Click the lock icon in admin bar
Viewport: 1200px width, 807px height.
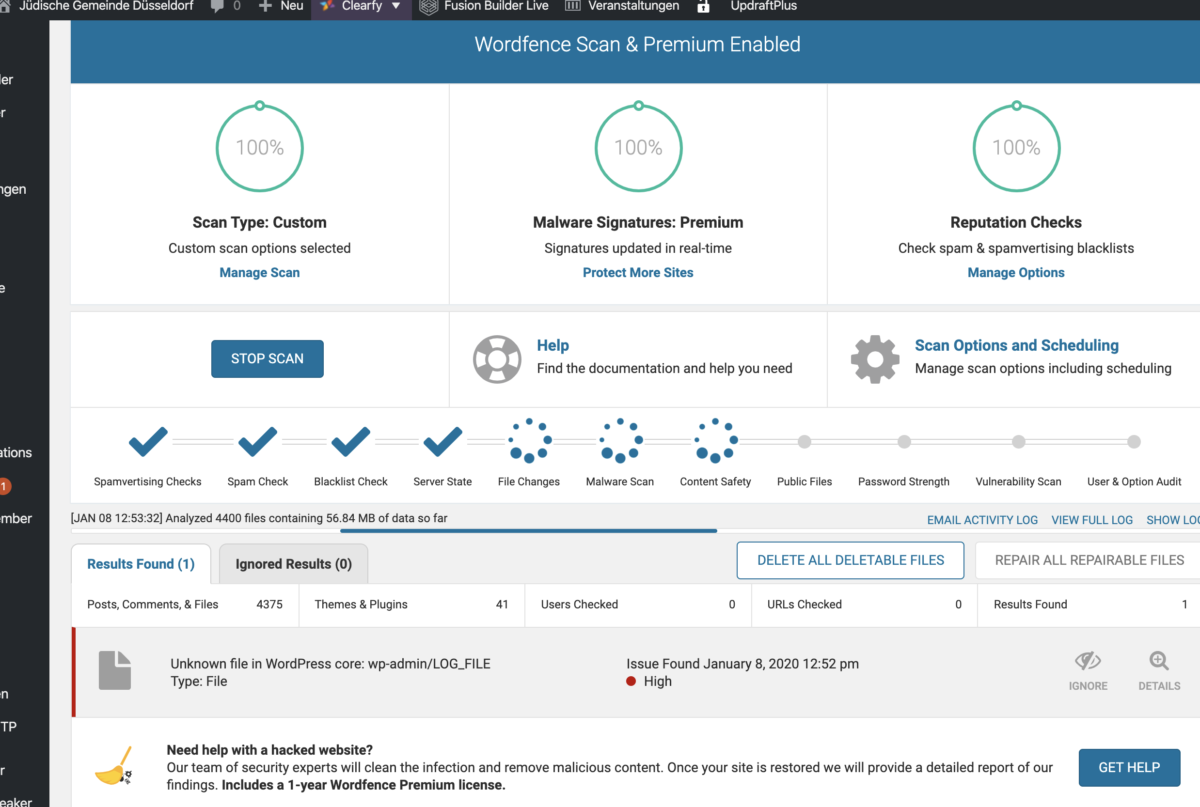pos(704,6)
